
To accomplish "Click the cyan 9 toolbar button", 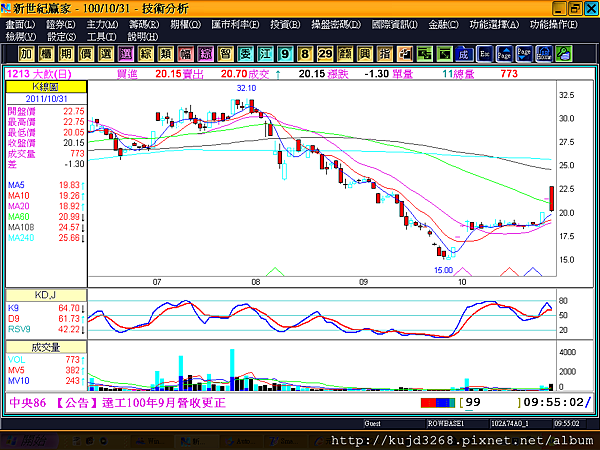I will tap(285, 54).
